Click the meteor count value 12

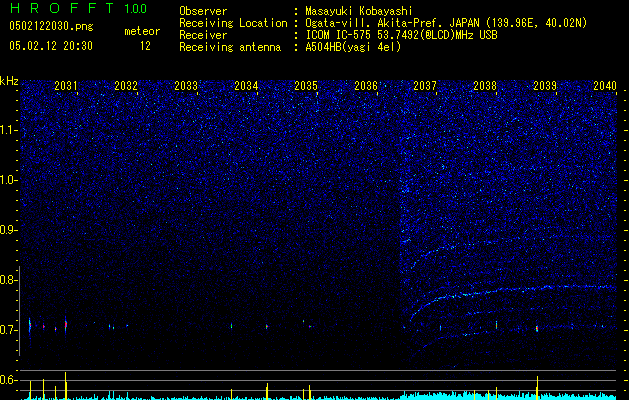(145, 46)
